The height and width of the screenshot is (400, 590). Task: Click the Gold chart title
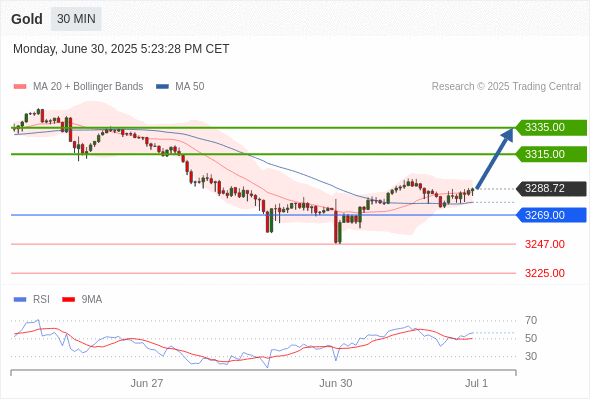27,19
